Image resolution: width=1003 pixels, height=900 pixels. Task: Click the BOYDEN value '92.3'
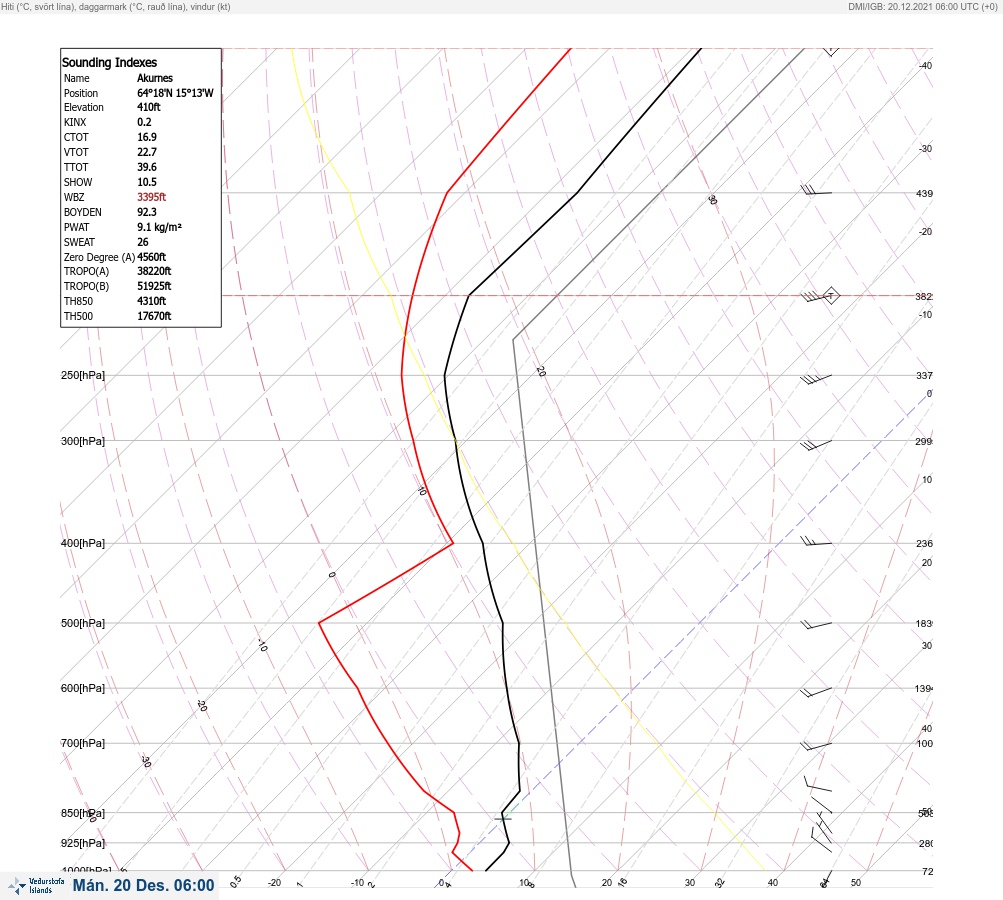pos(146,212)
